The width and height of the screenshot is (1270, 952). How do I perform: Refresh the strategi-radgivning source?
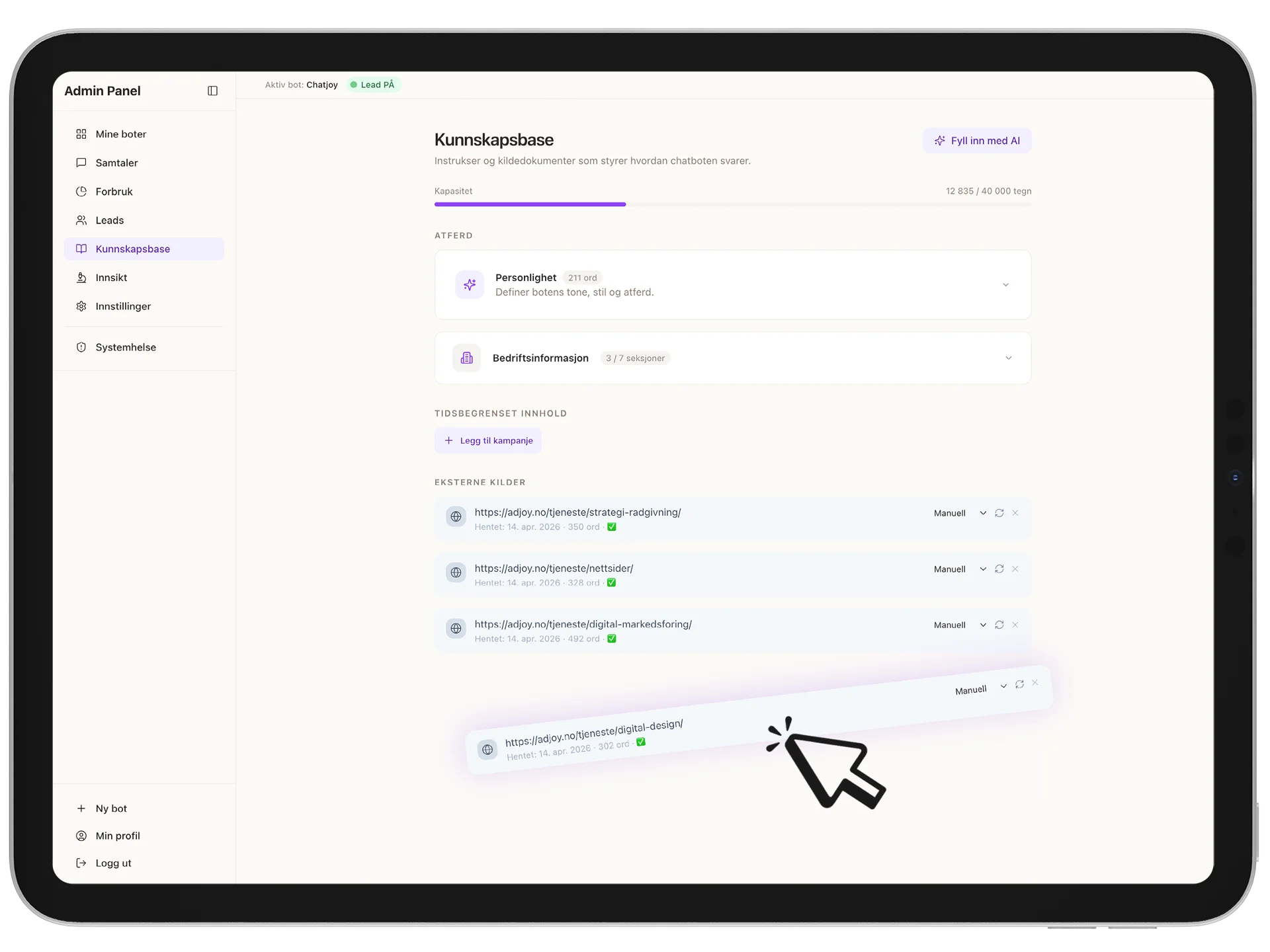(x=999, y=513)
